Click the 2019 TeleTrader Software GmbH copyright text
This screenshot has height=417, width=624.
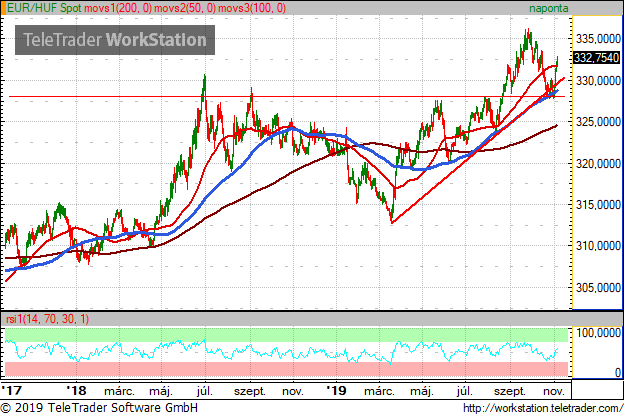click(x=99, y=408)
